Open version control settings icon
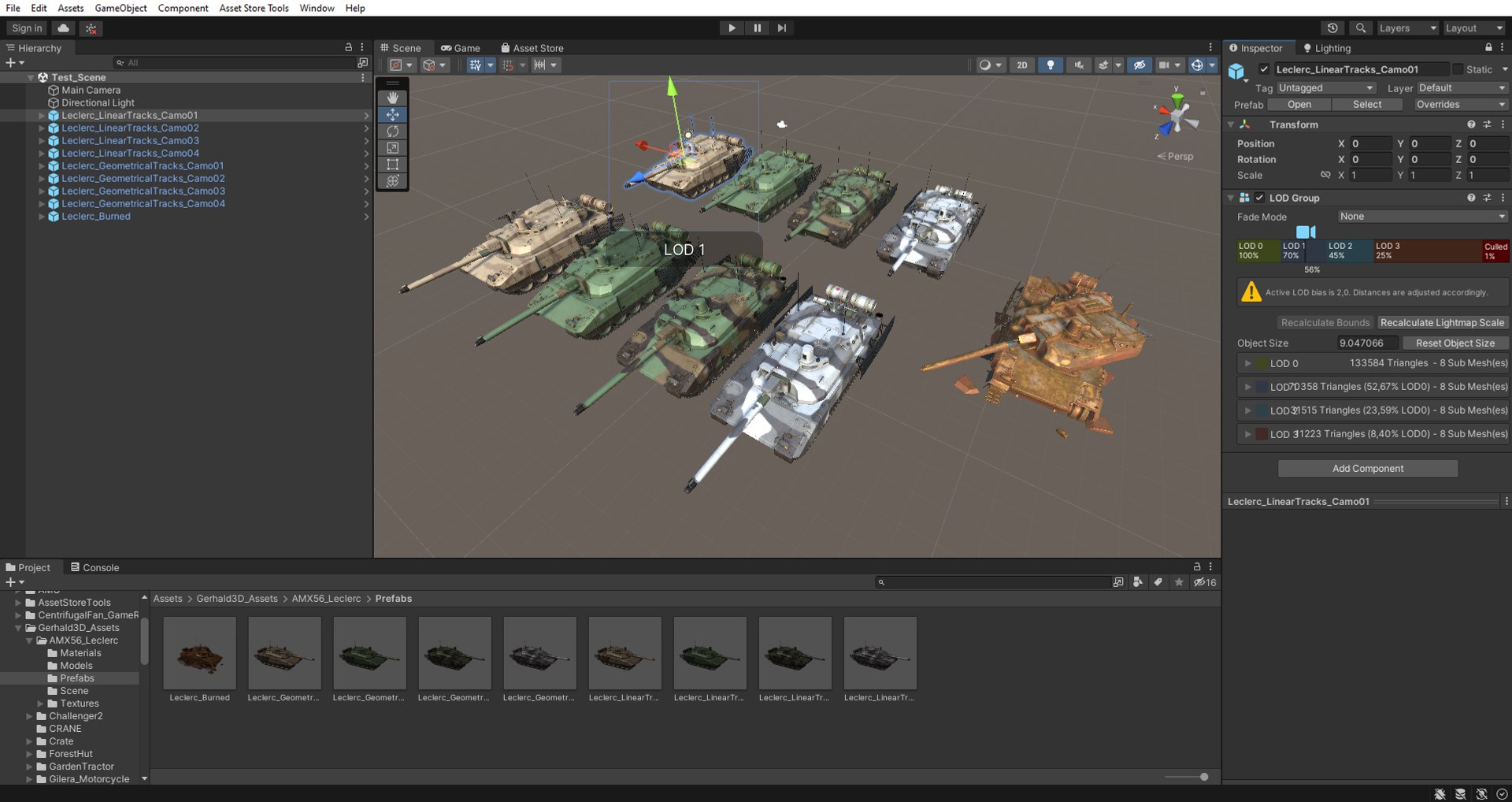This screenshot has height=802, width=1512. [x=91, y=28]
